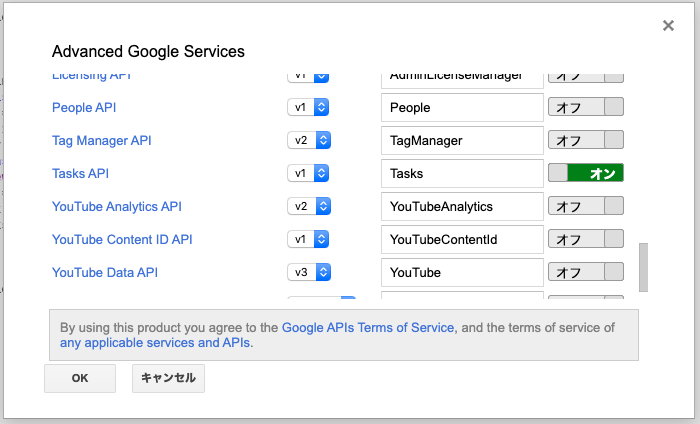Open Google APIs Terms of Service link
The image size is (700, 424).
(368, 328)
